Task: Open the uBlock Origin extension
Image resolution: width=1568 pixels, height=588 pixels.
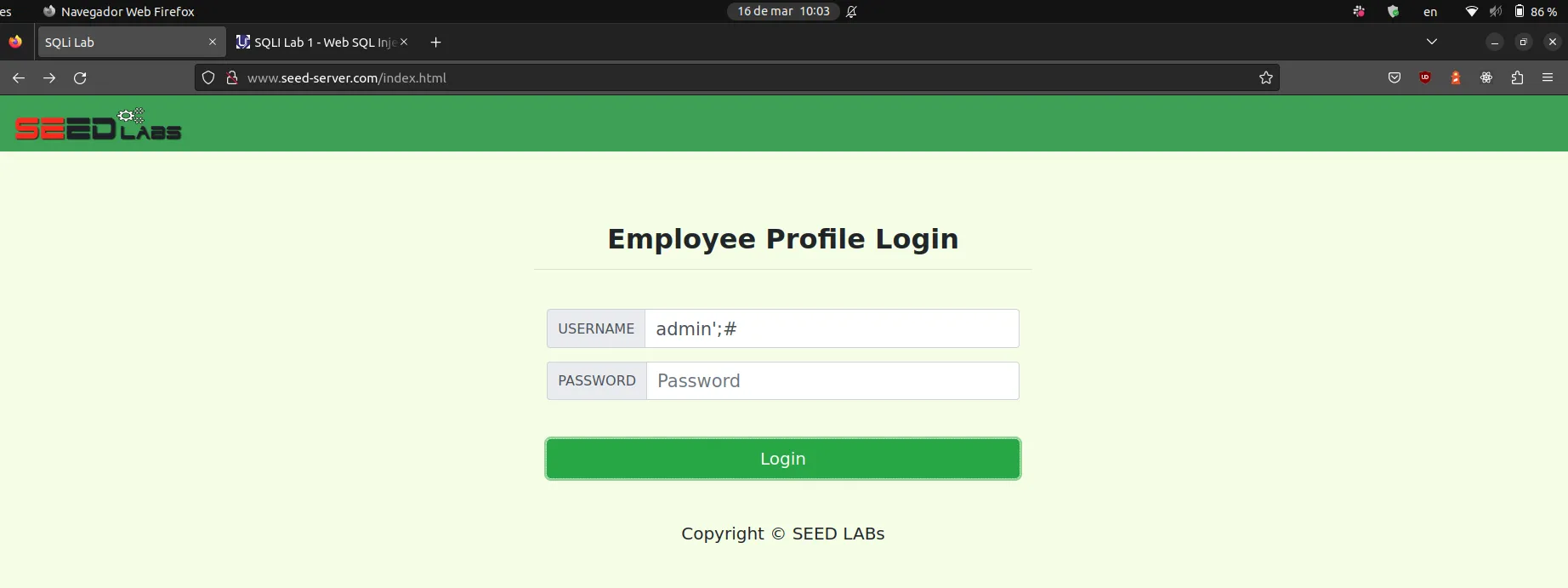Action: point(1425,78)
